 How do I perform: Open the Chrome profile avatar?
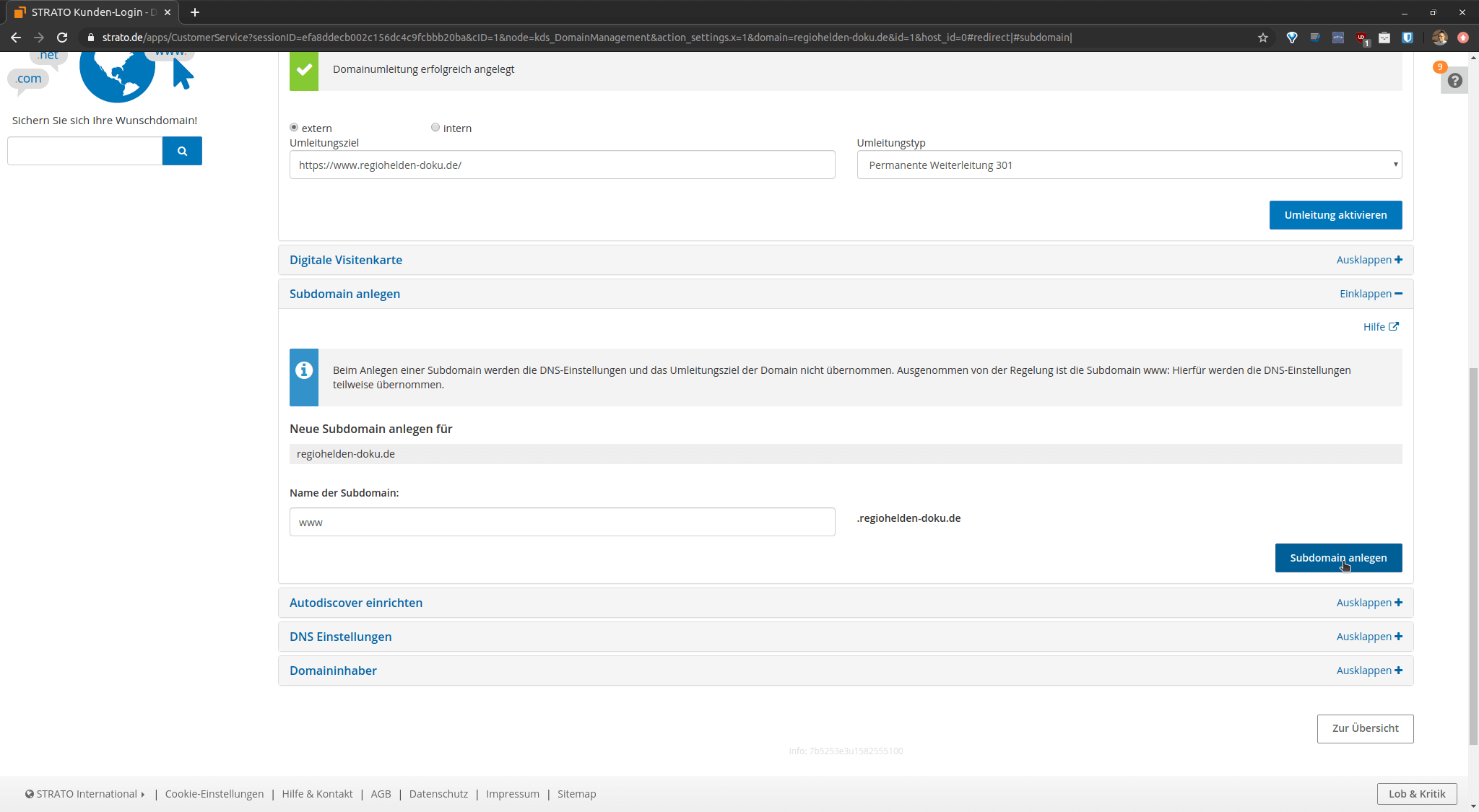pyautogui.click(x=1439, y=38)
